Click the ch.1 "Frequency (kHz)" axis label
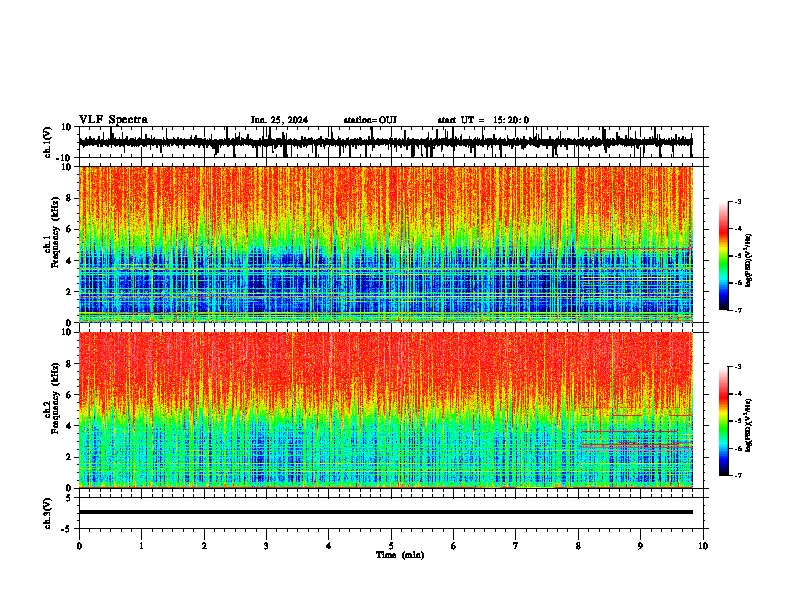Screen dimensions: 792x612 click(x=56, y=232)
